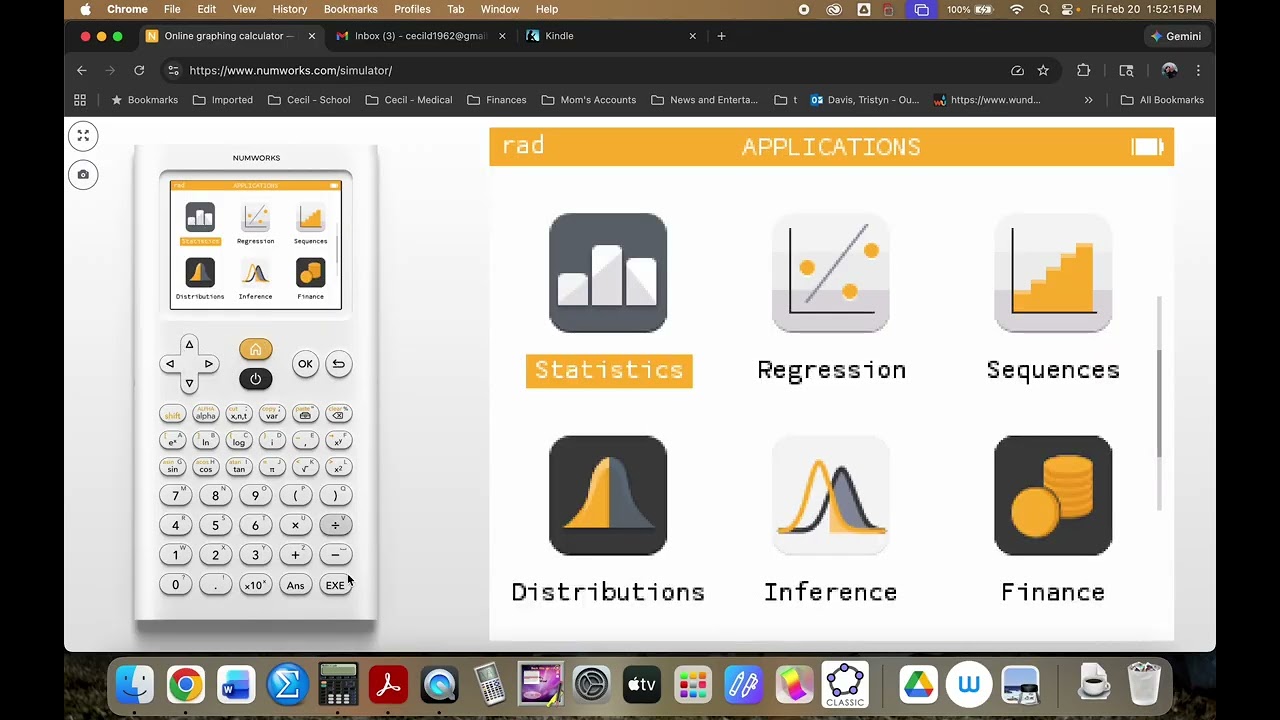Viewport: 1280px width, 720px height.
Task: Show more bookmarks with the double chevron
Action: (x=1088, y=100)
